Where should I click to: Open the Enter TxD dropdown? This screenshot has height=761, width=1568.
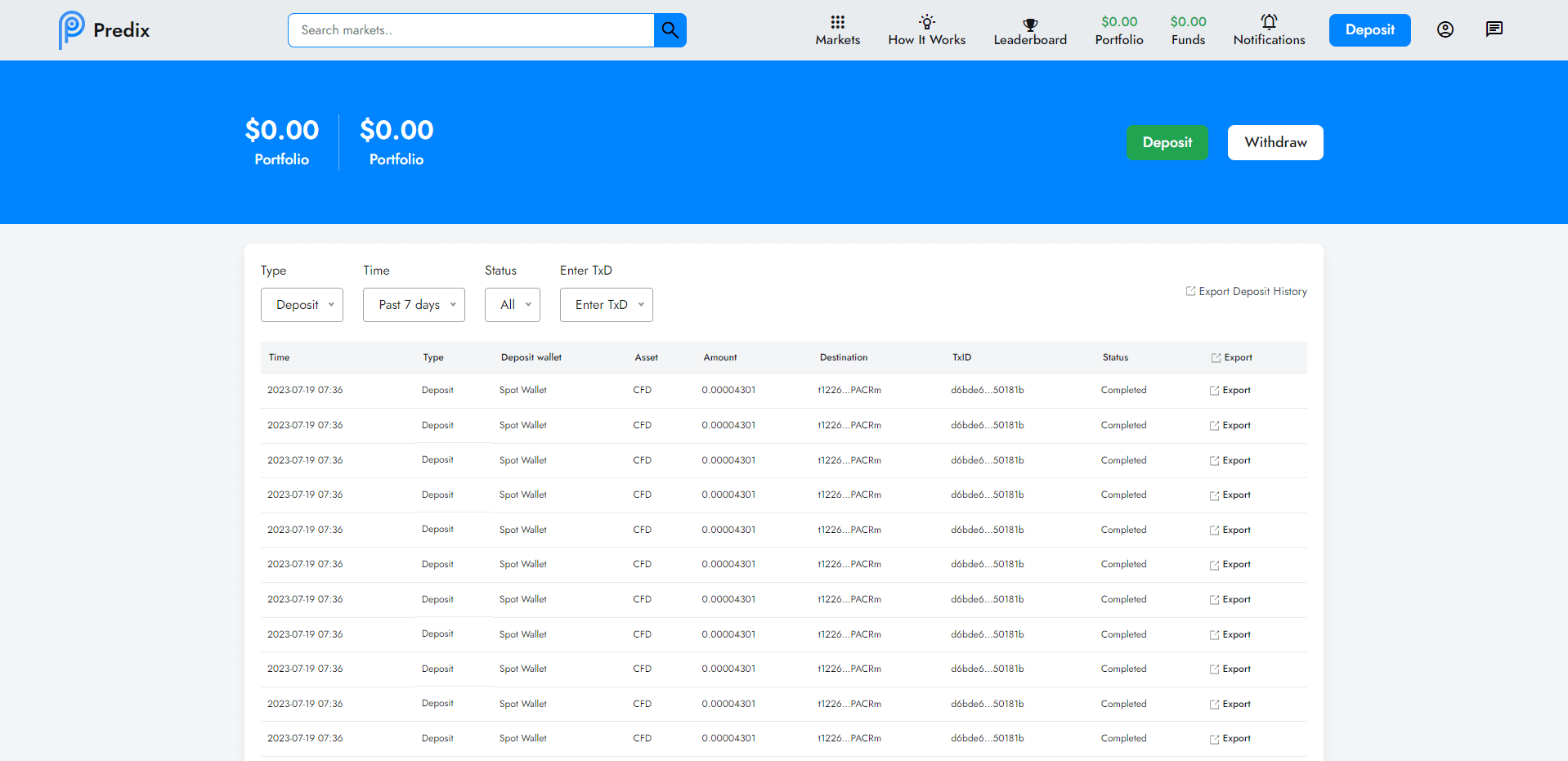(x=607, y=305)
